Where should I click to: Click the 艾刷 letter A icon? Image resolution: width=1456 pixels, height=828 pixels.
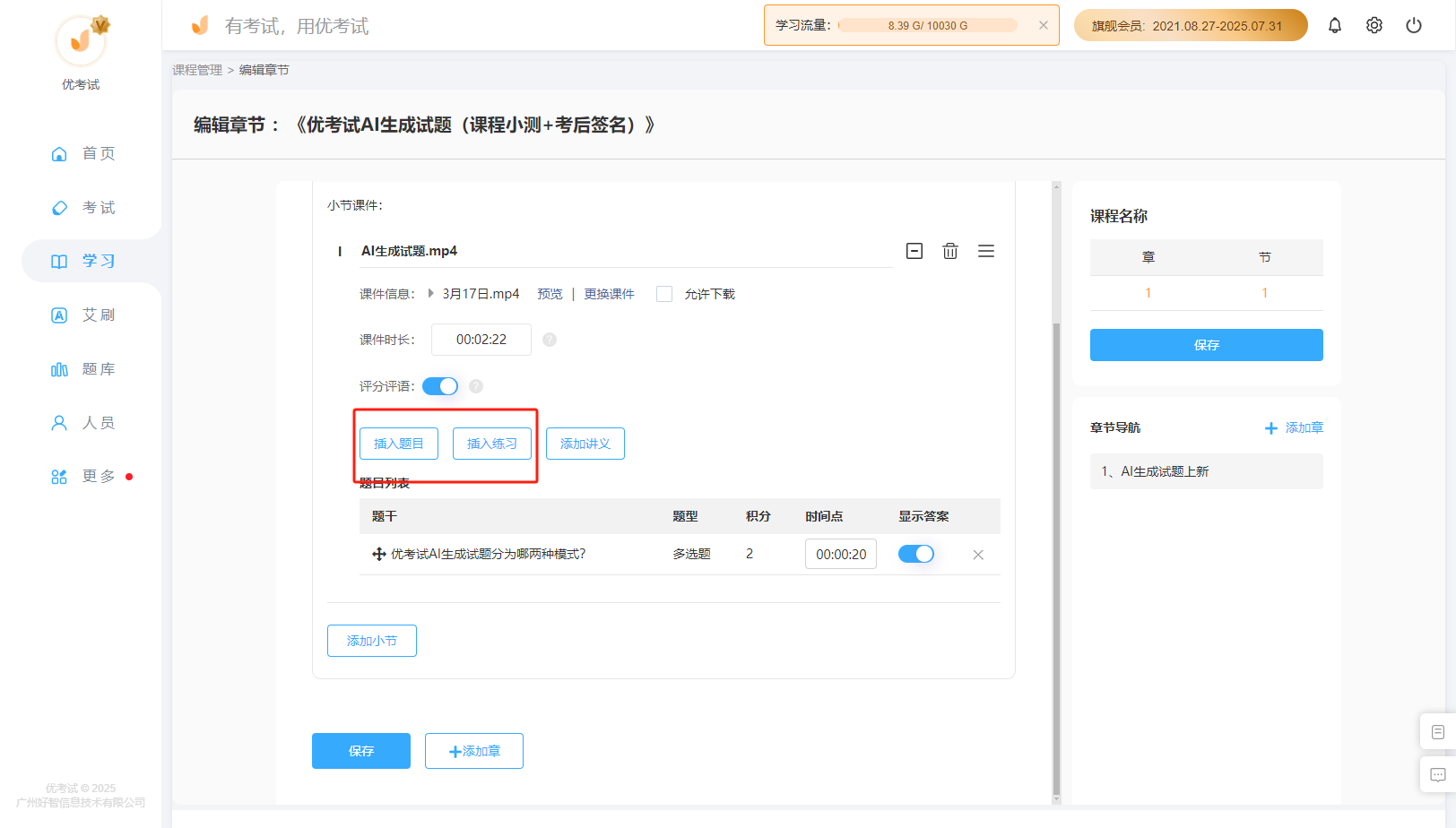[x=59, y=315]
